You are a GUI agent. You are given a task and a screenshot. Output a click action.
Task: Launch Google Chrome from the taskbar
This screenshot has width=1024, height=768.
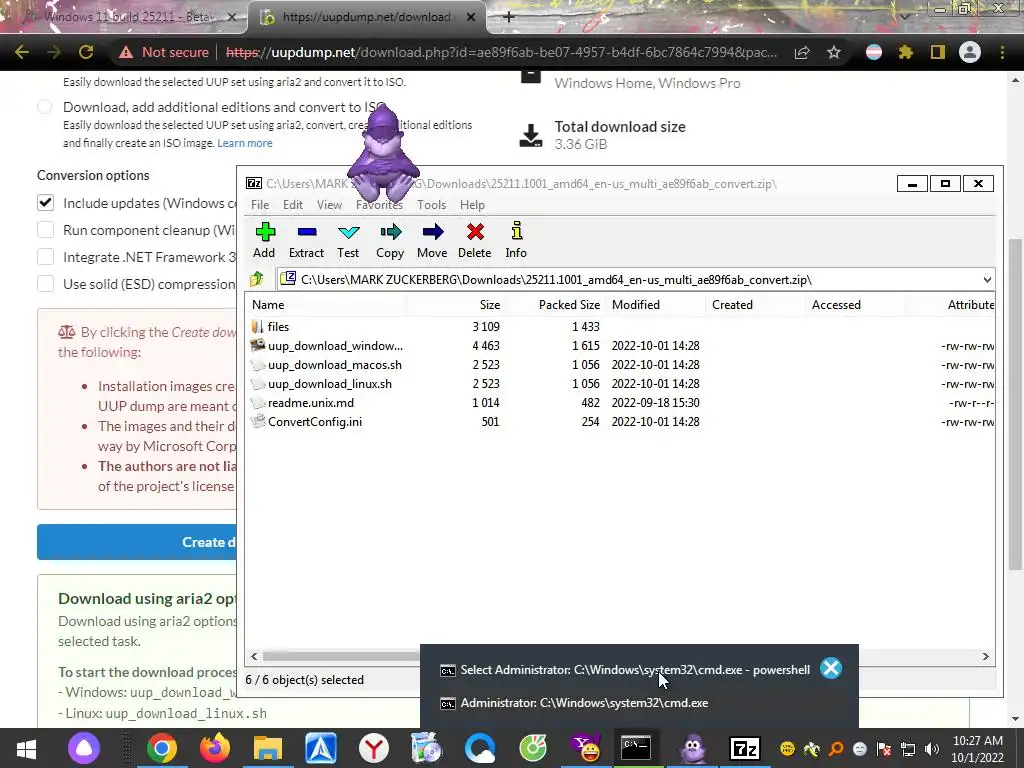point(161,748)
